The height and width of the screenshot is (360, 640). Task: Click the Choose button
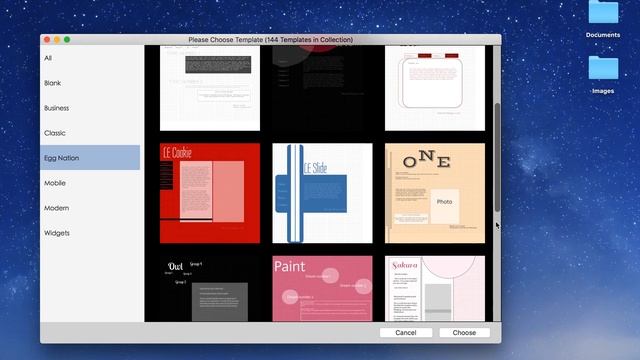click(464, 333)
